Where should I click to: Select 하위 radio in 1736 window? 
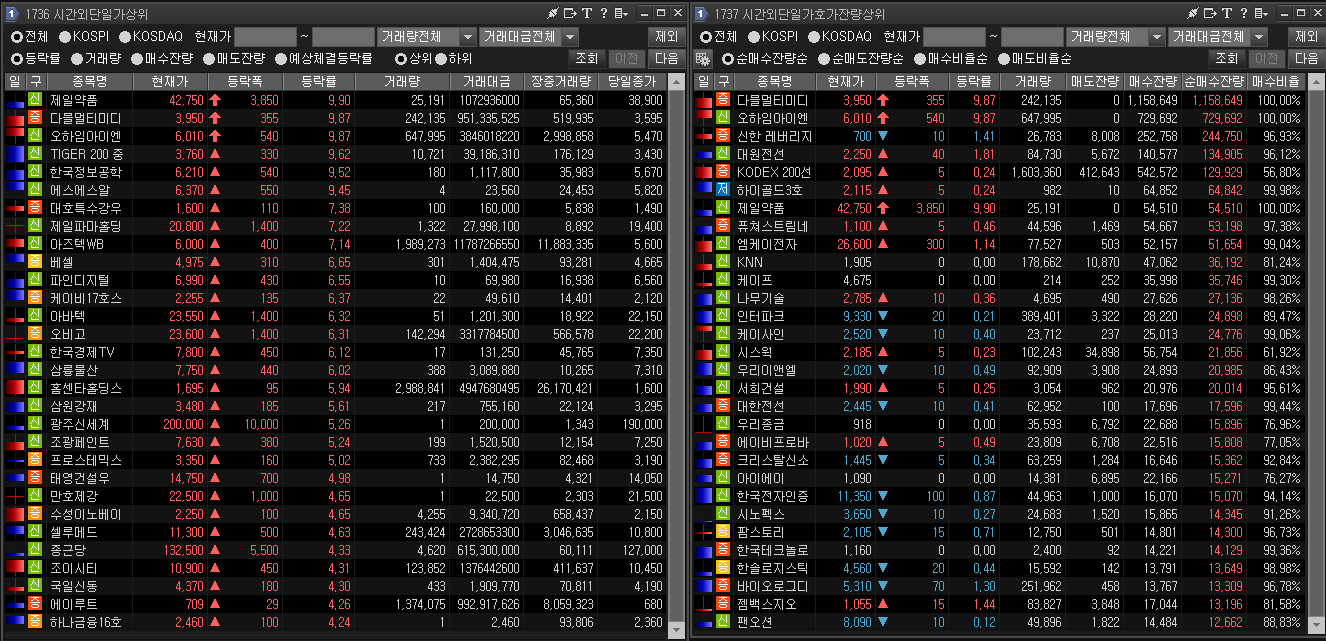(440, 59)
